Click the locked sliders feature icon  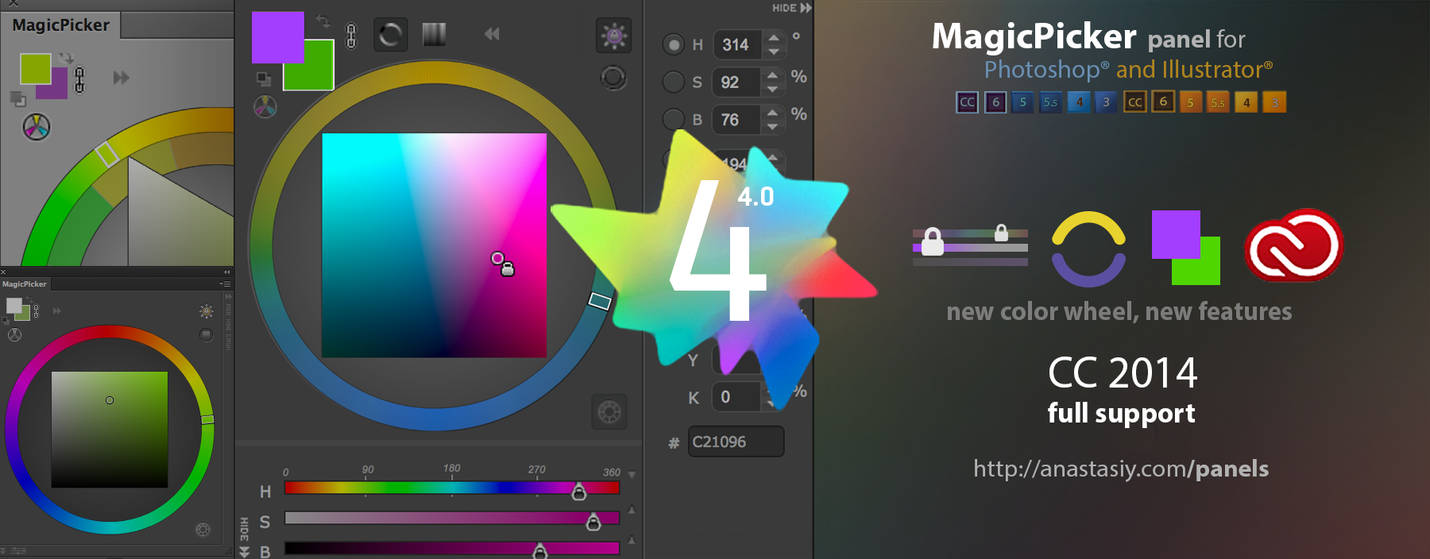(x=970, y=245)
